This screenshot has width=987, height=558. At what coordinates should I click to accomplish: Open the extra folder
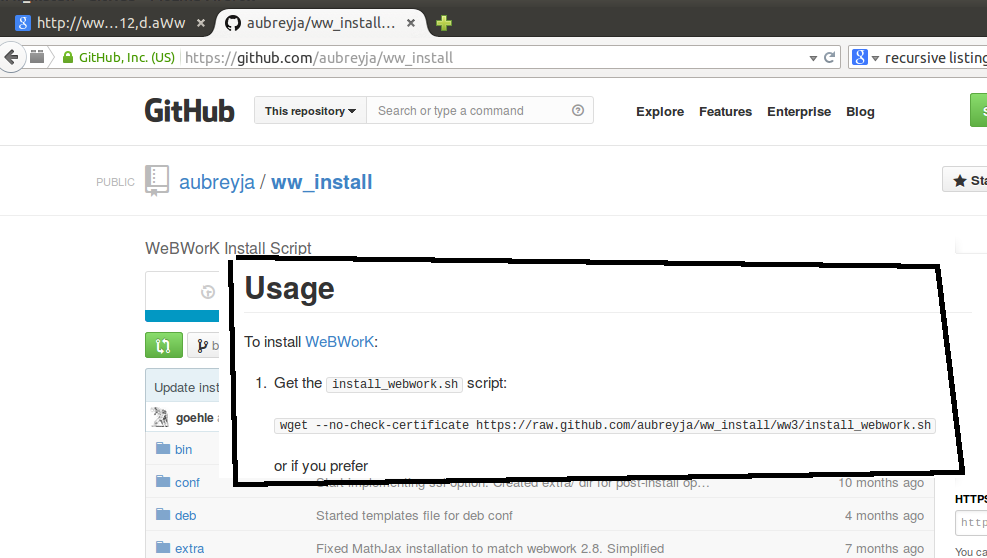(x=189, y=549)
